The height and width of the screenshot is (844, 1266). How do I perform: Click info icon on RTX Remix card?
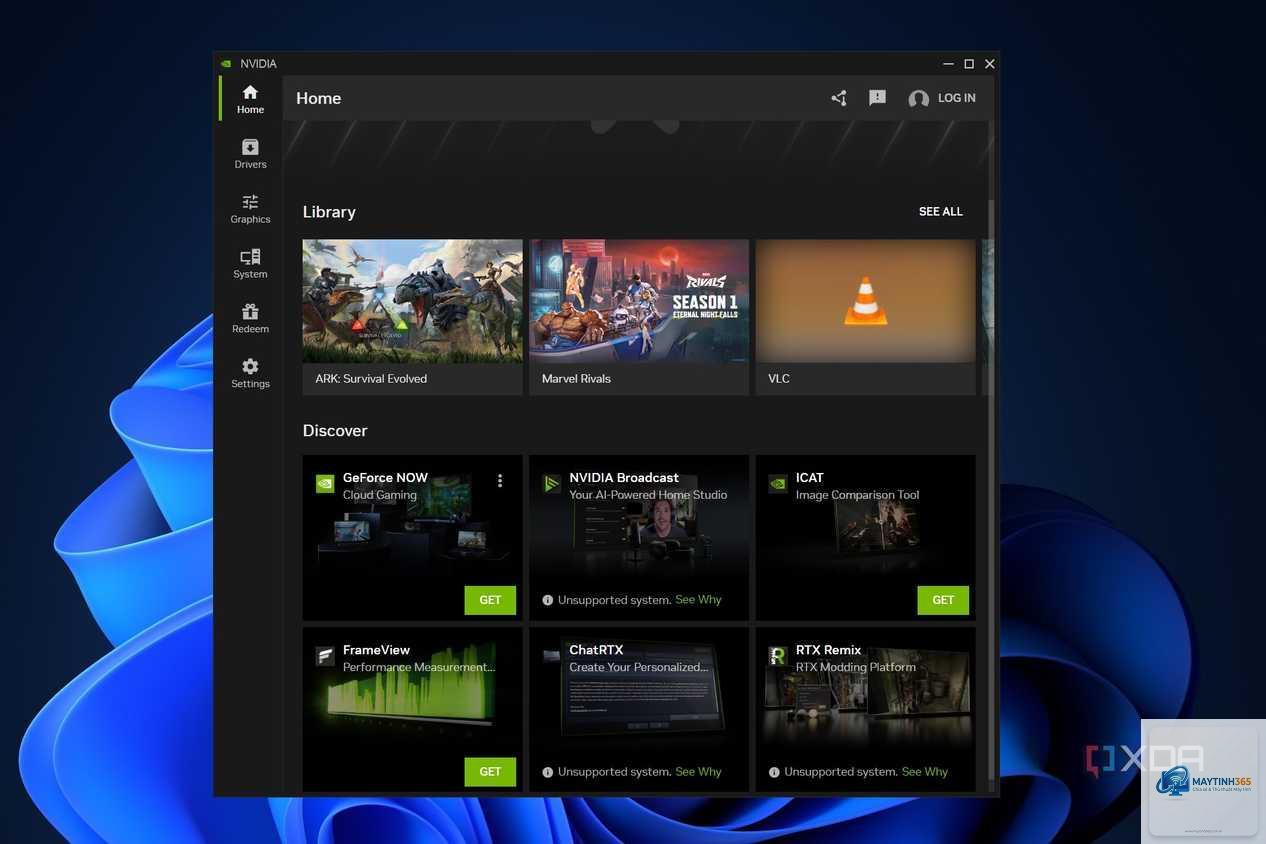click(774, 773)
